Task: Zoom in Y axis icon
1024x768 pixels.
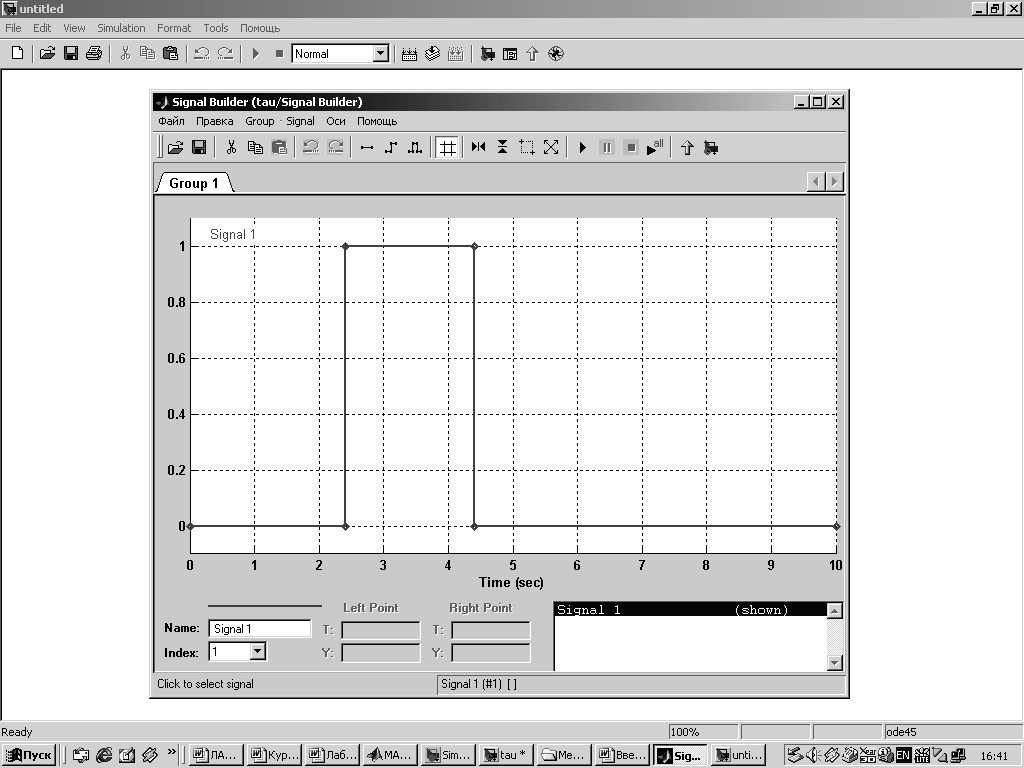Action: (x=502, y=148)
